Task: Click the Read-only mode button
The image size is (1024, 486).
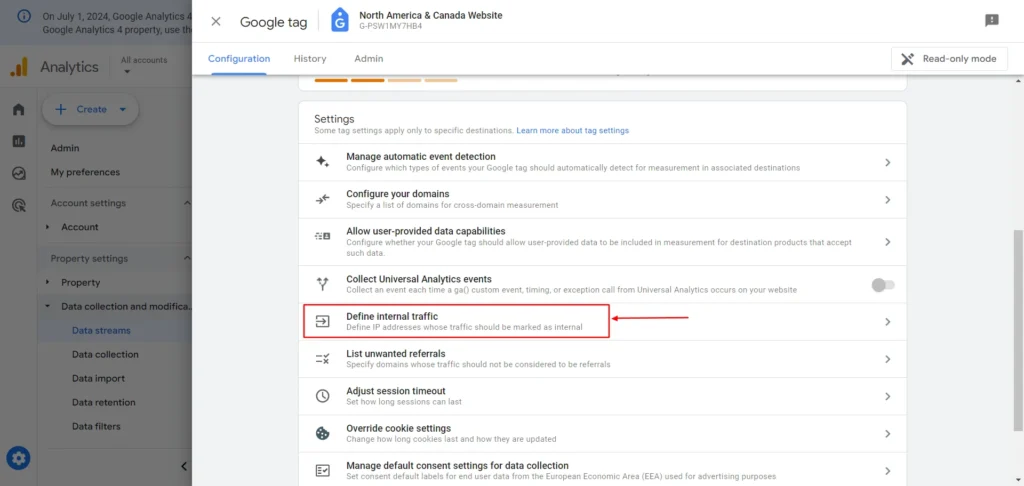Action: tap(949, 59)
